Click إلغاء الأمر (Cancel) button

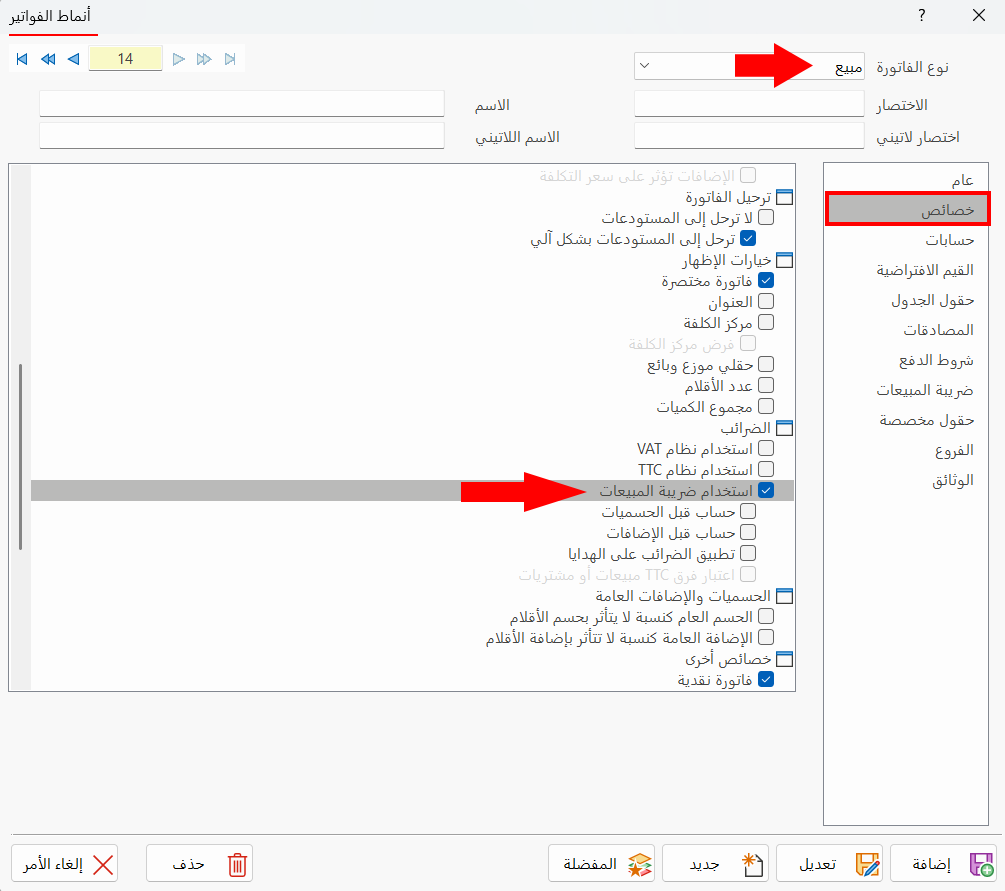pyautogui.click(x=64, y=863)
